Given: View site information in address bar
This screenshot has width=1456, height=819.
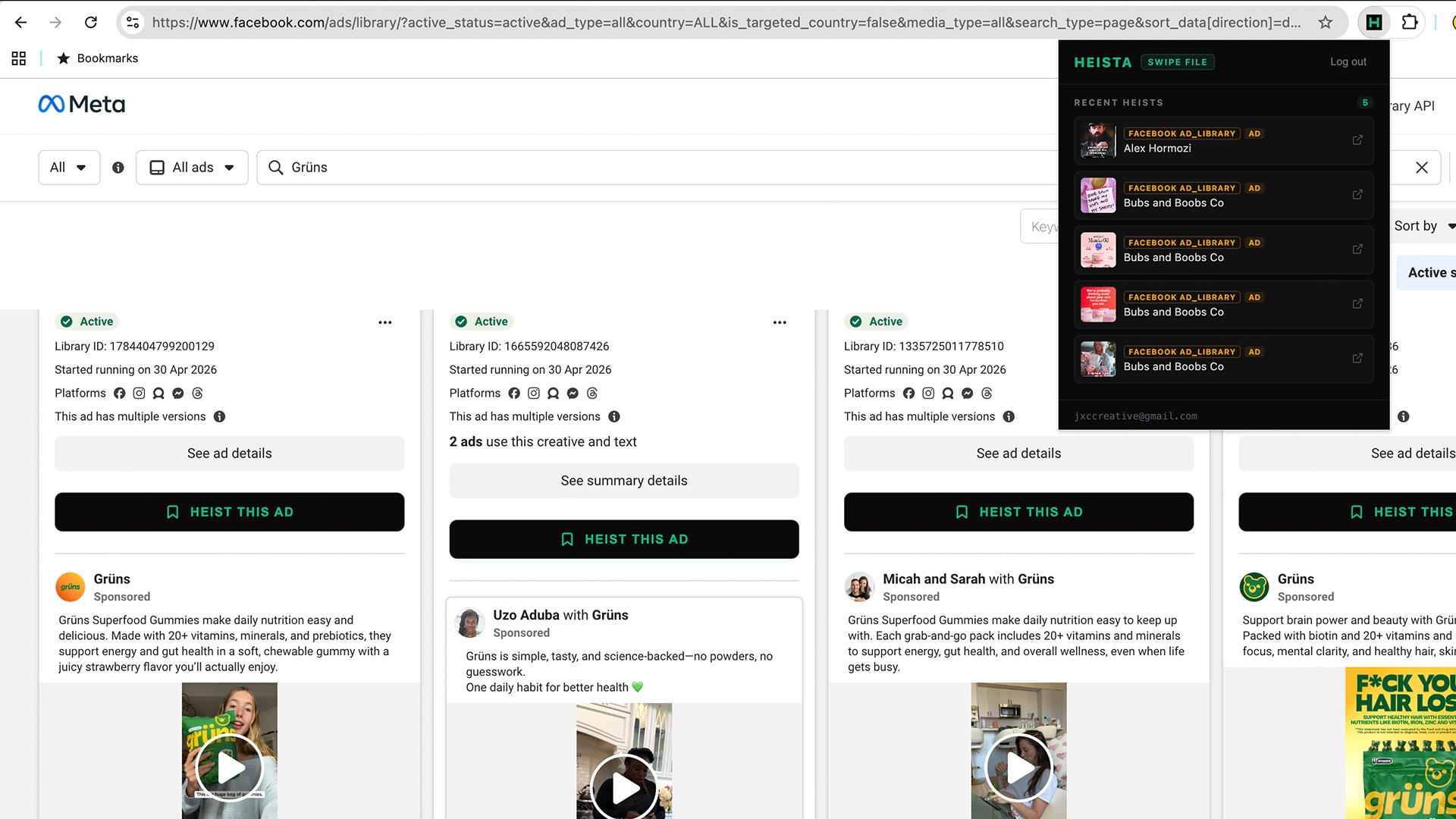Looking at the screenshot, I should click(133, 22).
